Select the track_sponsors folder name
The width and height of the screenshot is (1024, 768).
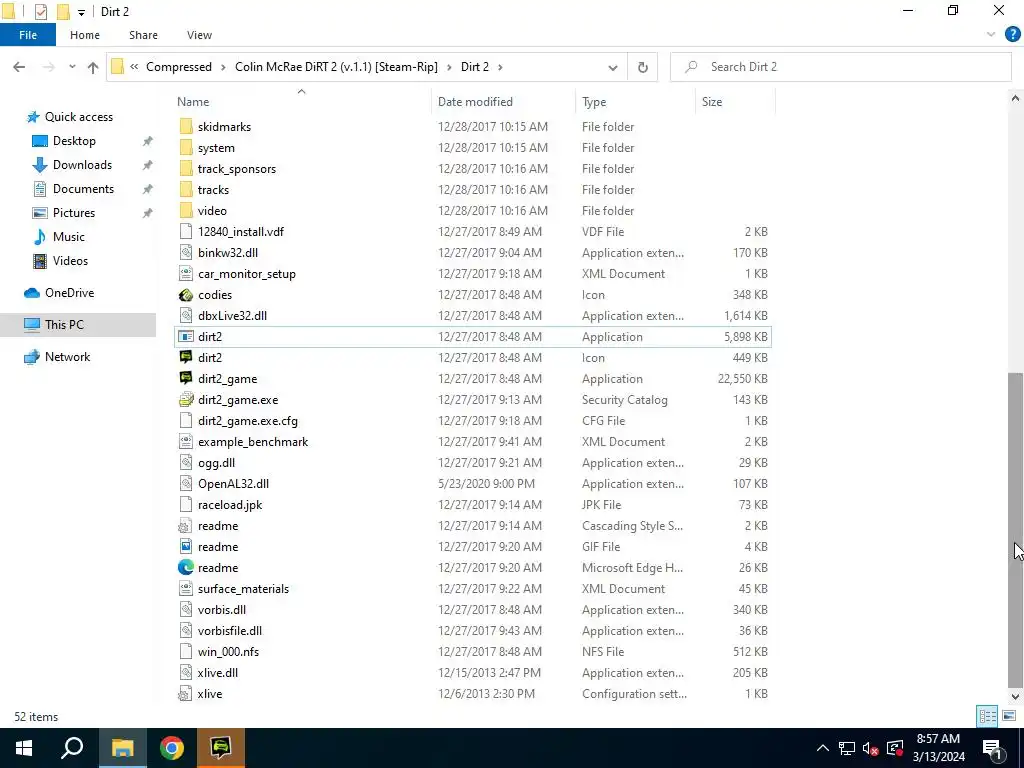point(236,169)
